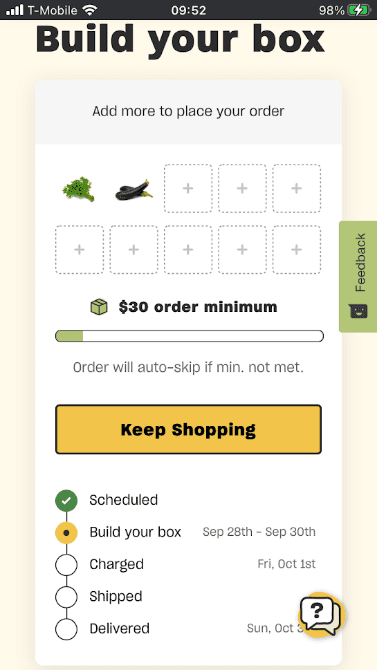Add item in second row's middle empty slot
The image size is (377, 670).
coord(188,250)
